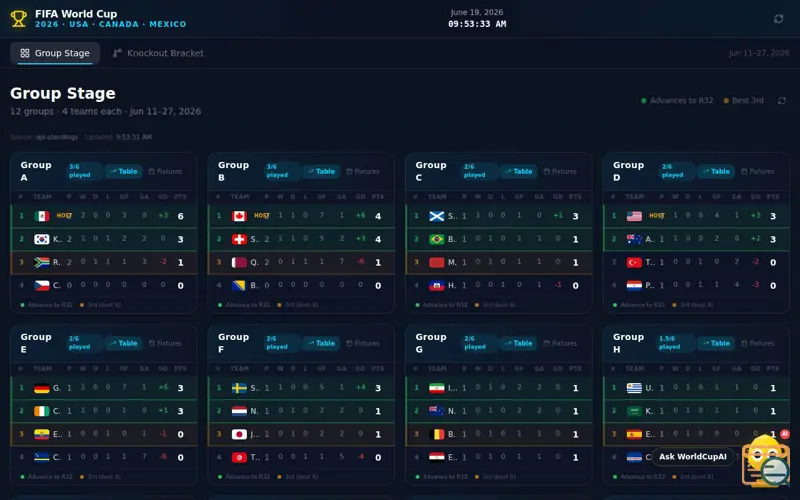
Task: Click Tunisia flag in Group F
Action: tap(239, 458)
